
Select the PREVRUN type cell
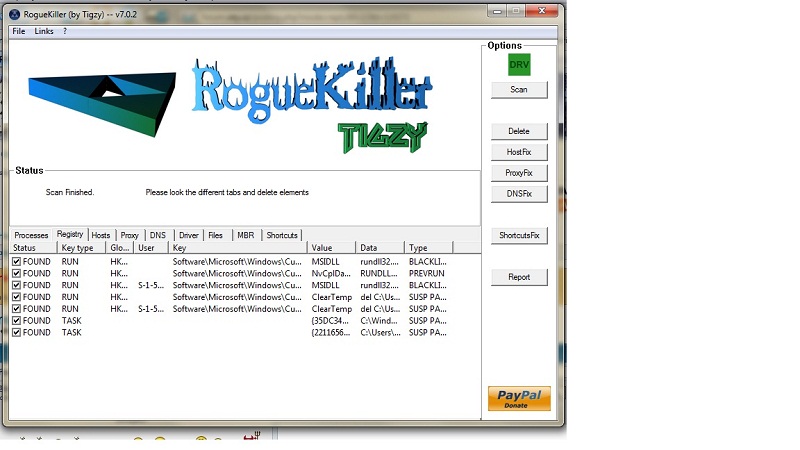(427, 273)
